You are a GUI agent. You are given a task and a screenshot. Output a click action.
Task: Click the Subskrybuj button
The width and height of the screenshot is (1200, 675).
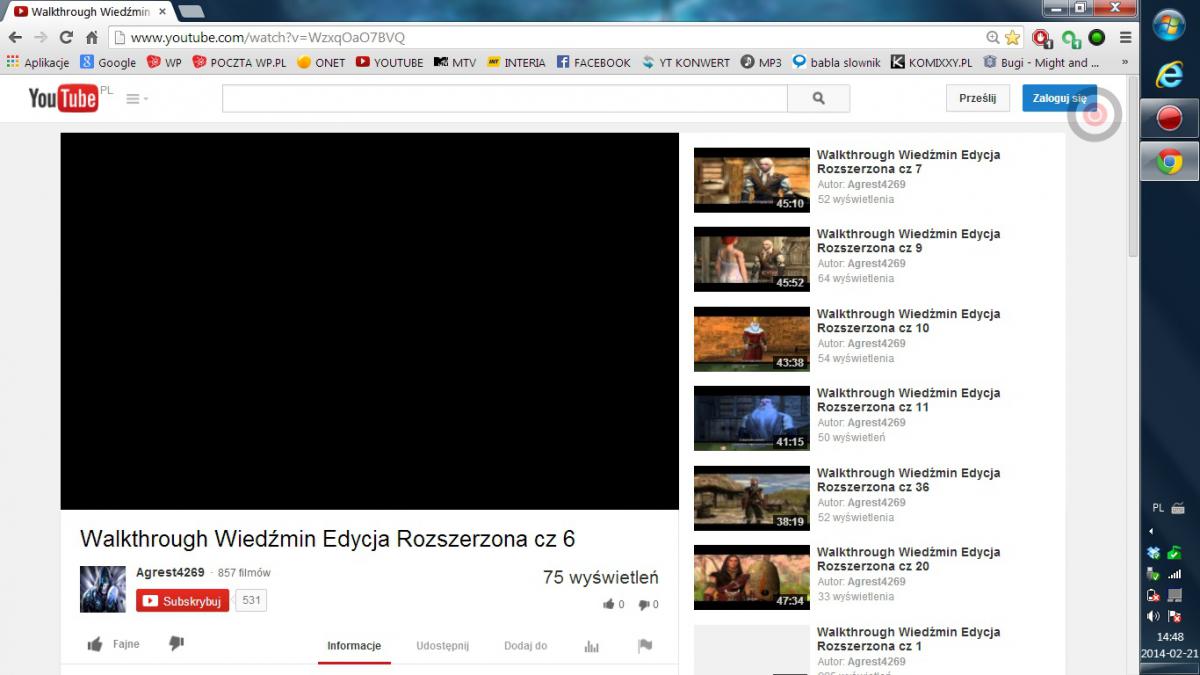coord(182,601)
